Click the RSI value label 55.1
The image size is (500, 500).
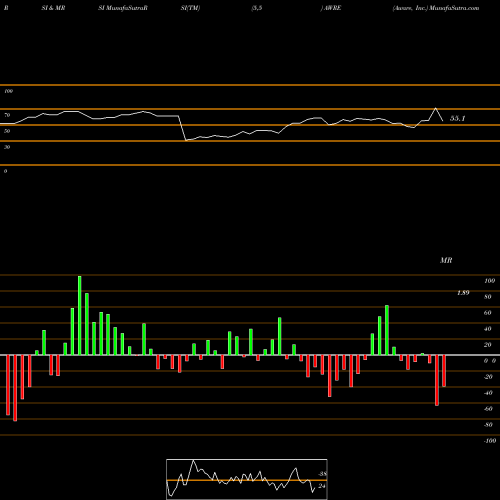[457, 118]
